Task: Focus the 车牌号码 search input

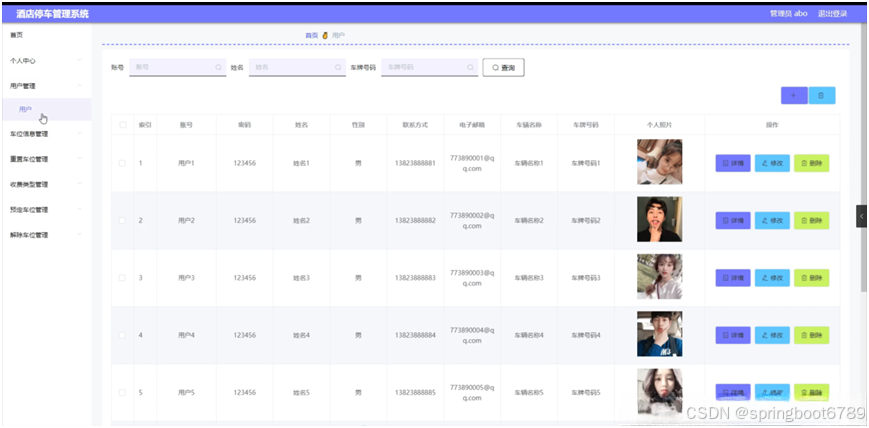Action: click(x=430, y=67)
